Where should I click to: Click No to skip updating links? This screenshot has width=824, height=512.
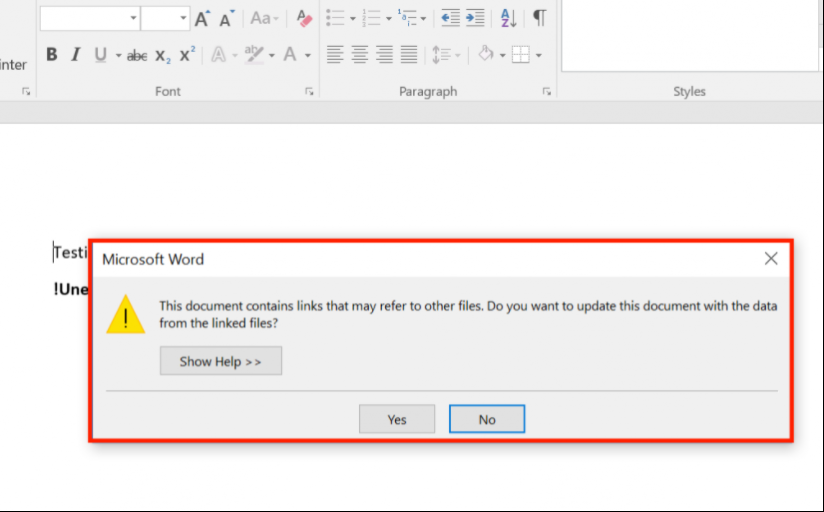click(487, 419)
